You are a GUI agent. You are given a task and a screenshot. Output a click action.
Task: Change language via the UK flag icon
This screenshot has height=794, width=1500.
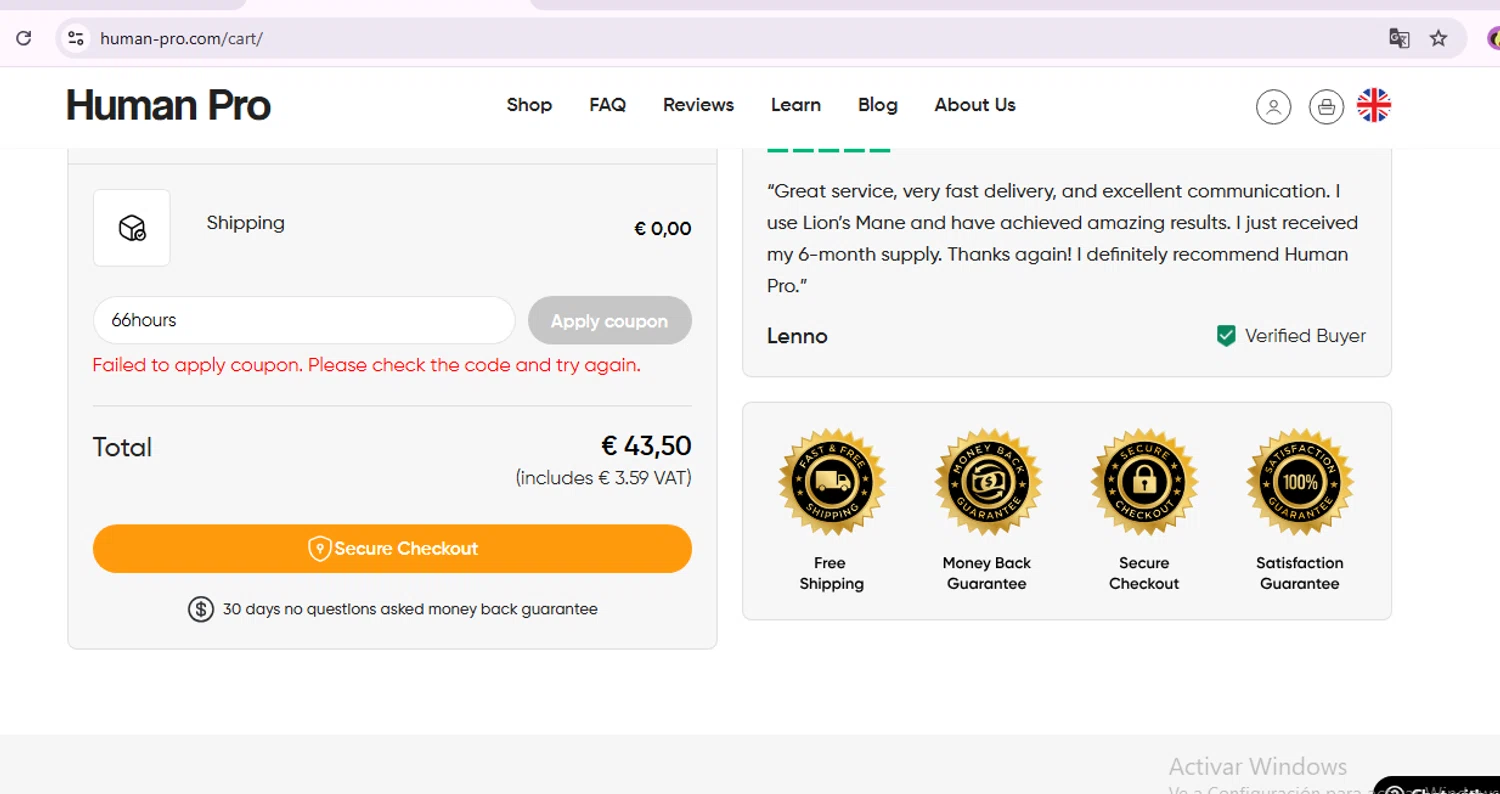coord(1374,105)
